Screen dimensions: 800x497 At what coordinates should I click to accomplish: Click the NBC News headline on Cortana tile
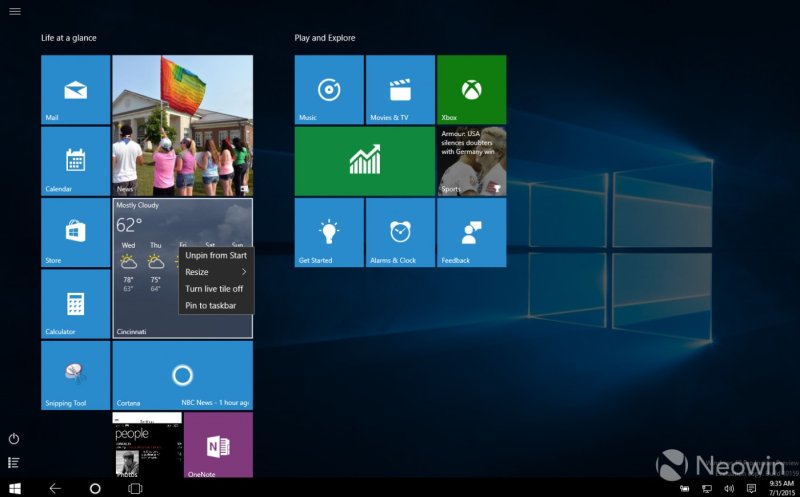click(x=215, y=403)
